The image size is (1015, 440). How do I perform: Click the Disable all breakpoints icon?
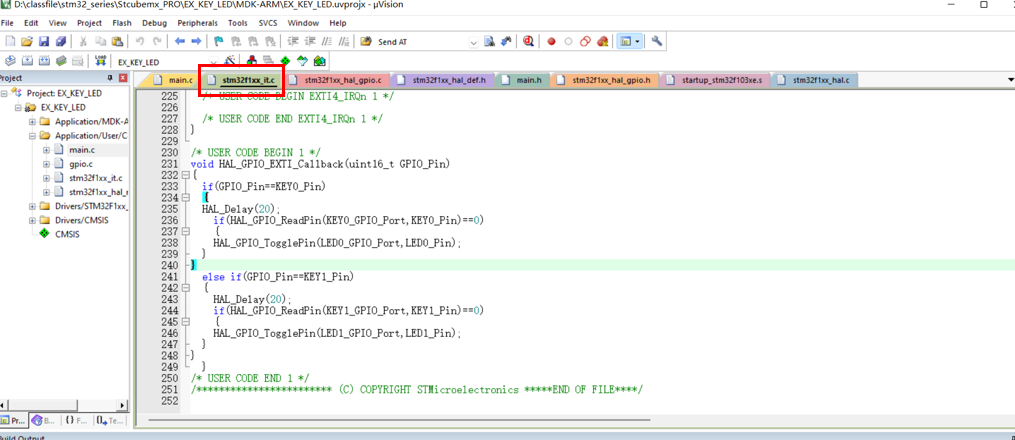tap(585, 41)
